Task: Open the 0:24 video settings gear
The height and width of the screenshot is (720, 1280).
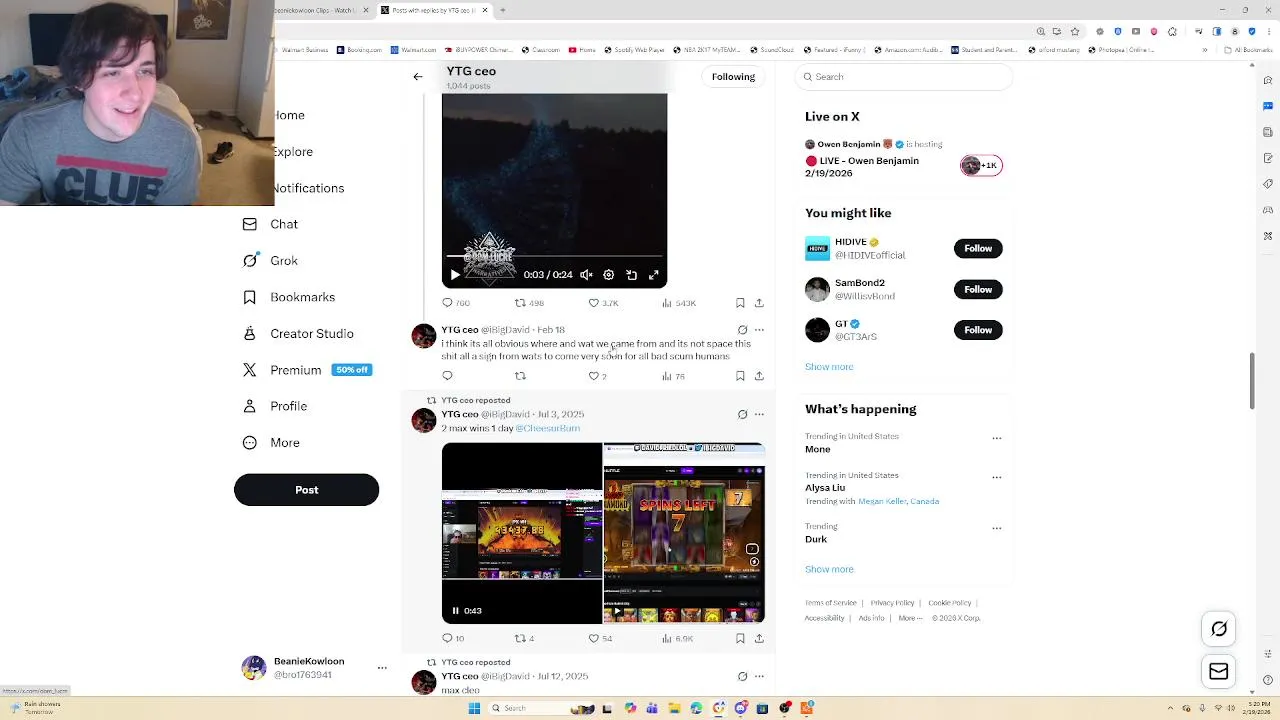Action: point(609,275)
